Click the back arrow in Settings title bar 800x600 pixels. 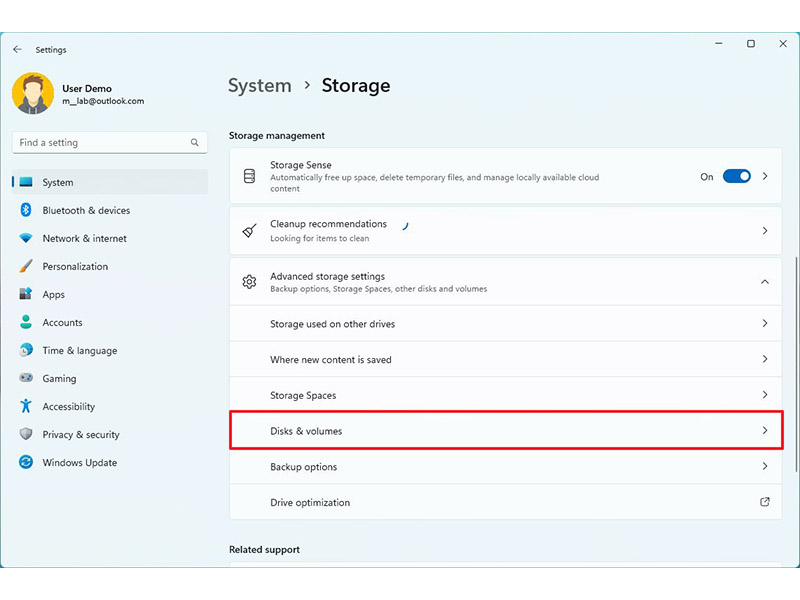17,49
